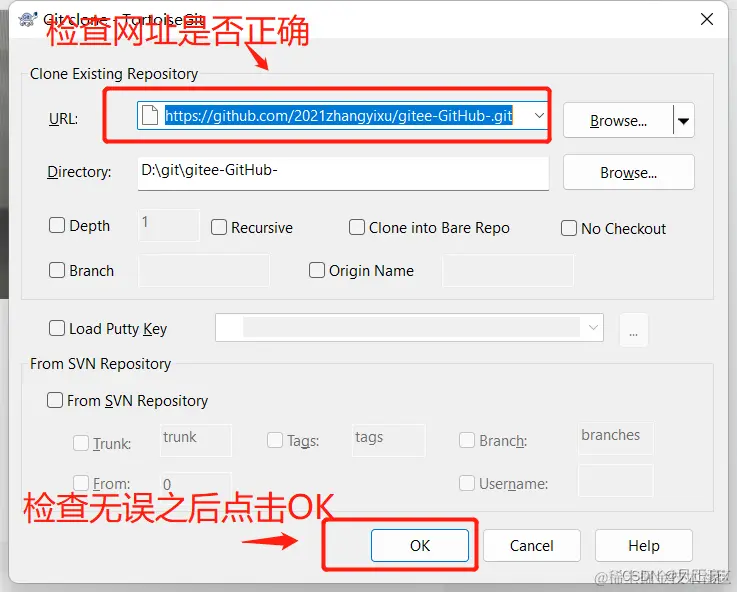Screen dimensions: 737x592
Task: Expand the URL history dropdown
Action: tap(539, 116)
